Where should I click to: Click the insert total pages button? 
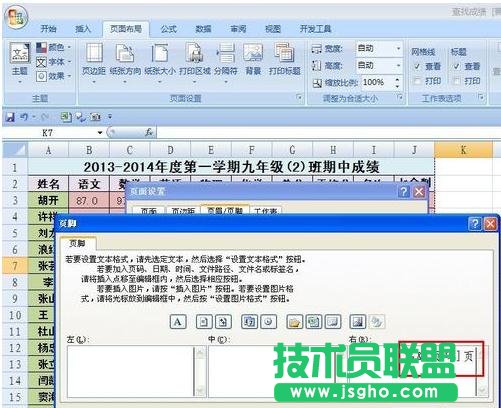(x=223, y=322)
